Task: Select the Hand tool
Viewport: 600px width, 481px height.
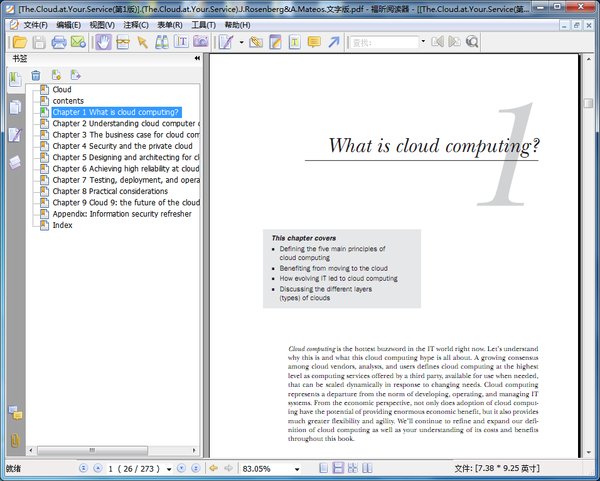Action: point(102,42)
